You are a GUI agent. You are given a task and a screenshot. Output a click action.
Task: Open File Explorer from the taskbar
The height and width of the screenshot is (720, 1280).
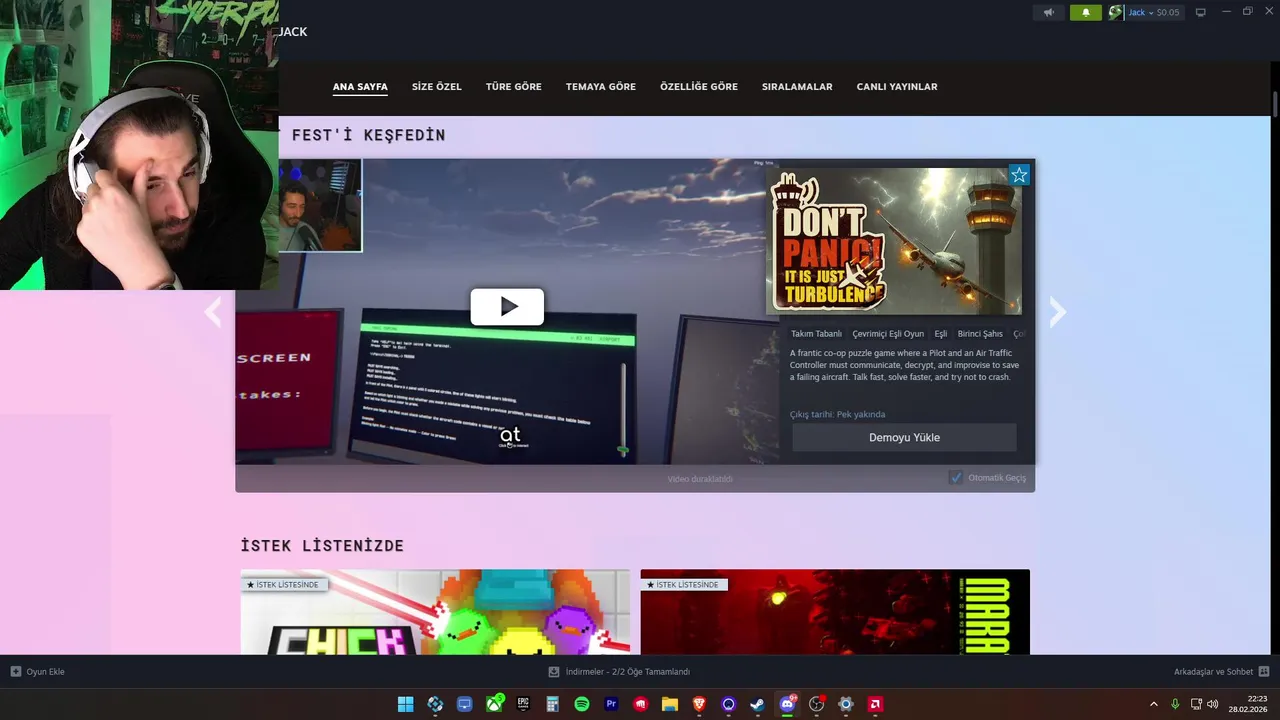(670, 704)
